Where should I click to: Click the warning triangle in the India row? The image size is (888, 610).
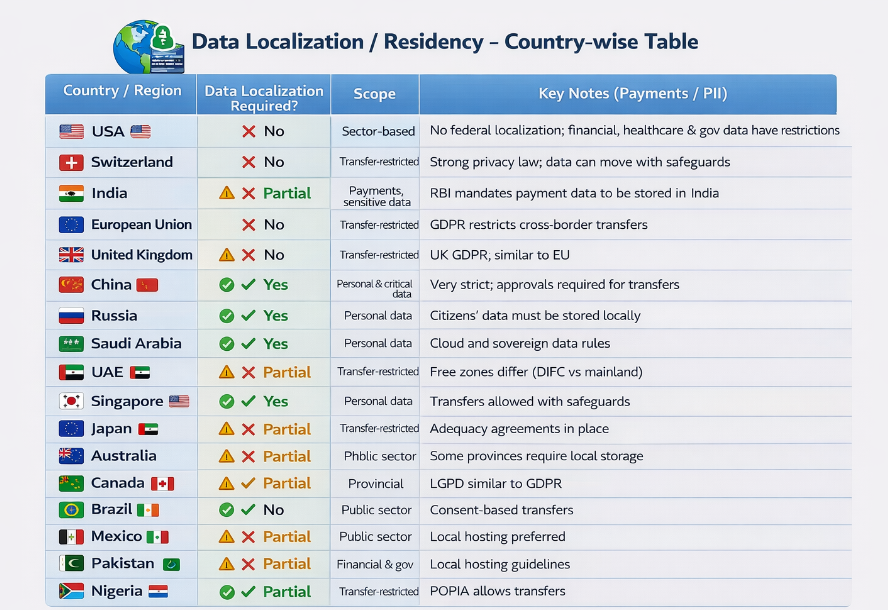coord(227,193)
